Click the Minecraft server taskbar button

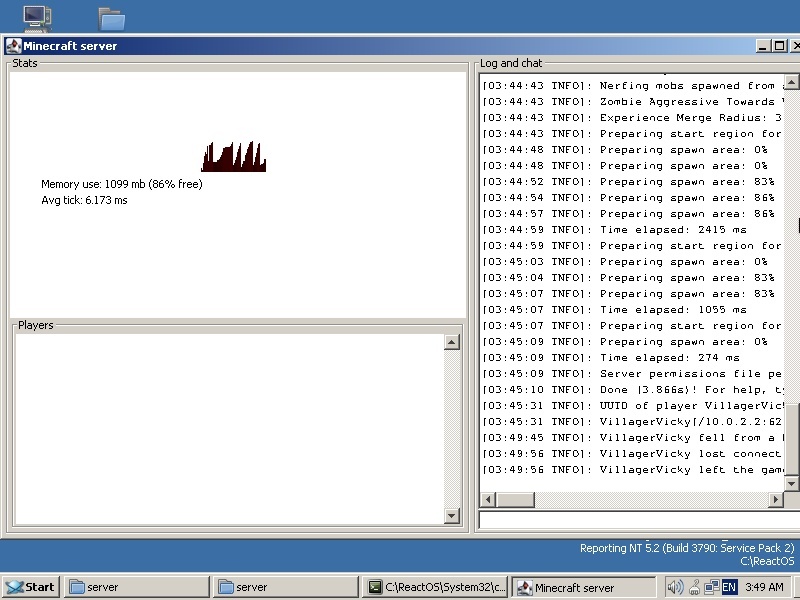[584, 587]
